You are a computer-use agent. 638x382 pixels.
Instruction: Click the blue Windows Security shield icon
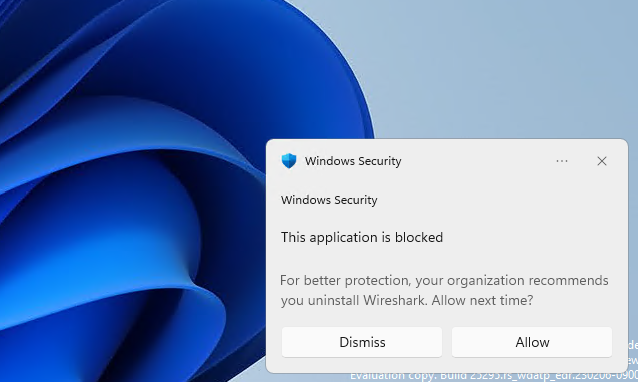(x=289, y=161)
